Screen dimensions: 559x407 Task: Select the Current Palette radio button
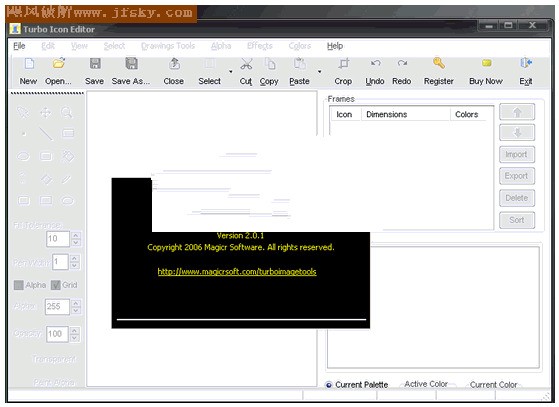pos(328,385)
